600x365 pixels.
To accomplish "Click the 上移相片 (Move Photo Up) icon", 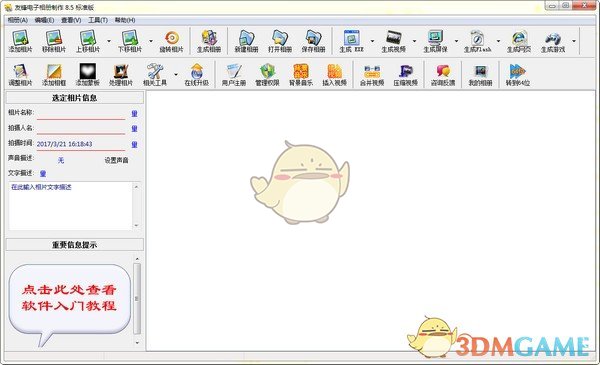I will click(88, 41).
